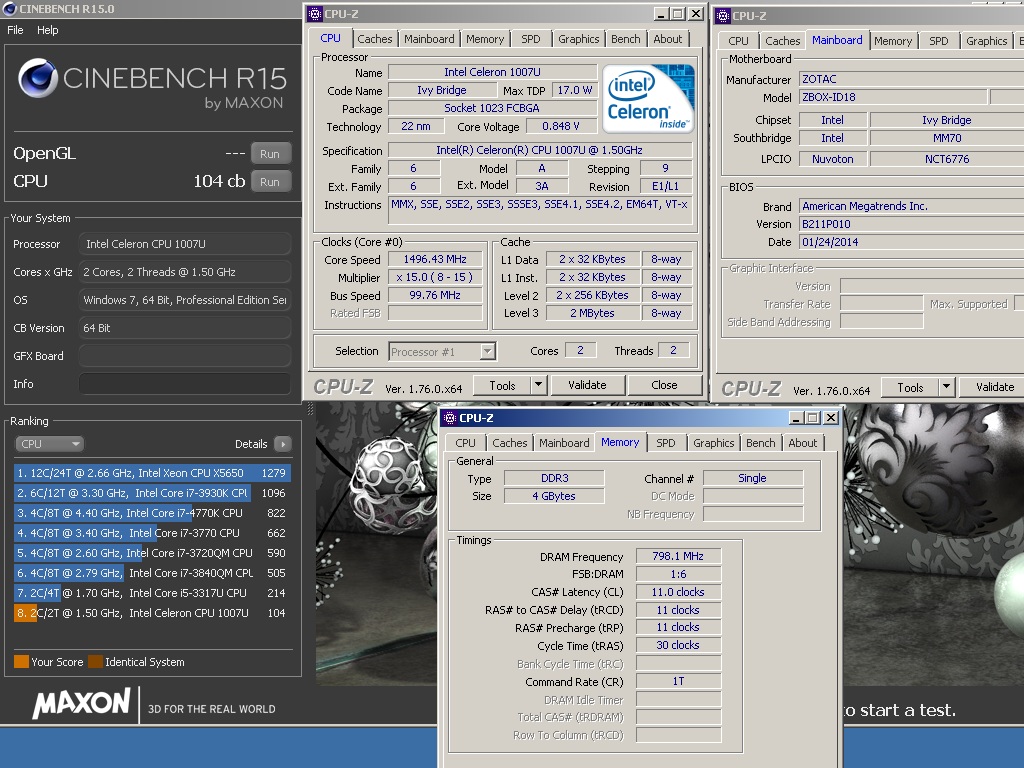Select Graphics tab in CPU-Z Memory window
The height and width of the screenshot is (768, 1024).
pyautogui.click(x=714, y=443)
